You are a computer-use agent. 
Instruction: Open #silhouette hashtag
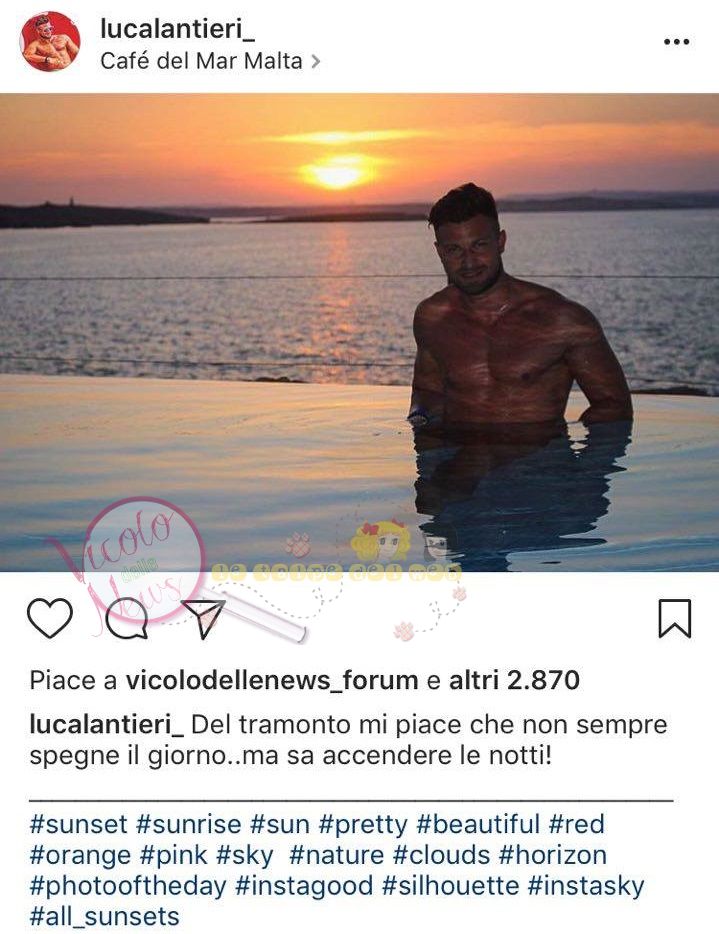[450, 886]
